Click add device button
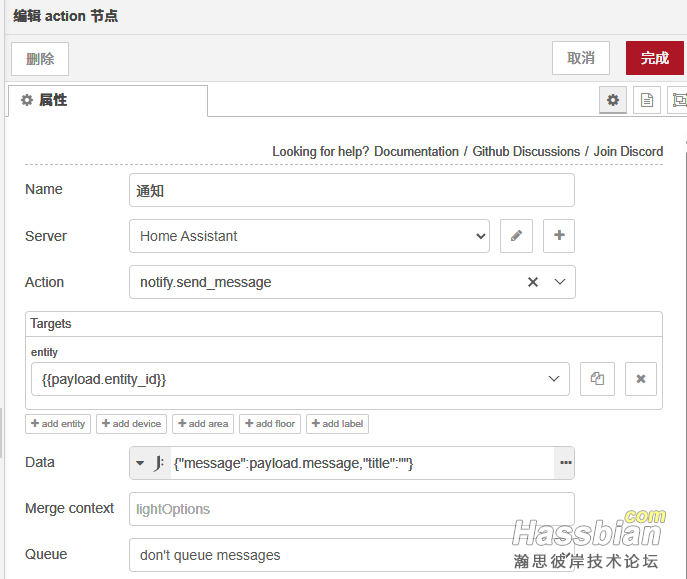The width and height of the screenshot is (687, 579). click(x=131, y=424)
